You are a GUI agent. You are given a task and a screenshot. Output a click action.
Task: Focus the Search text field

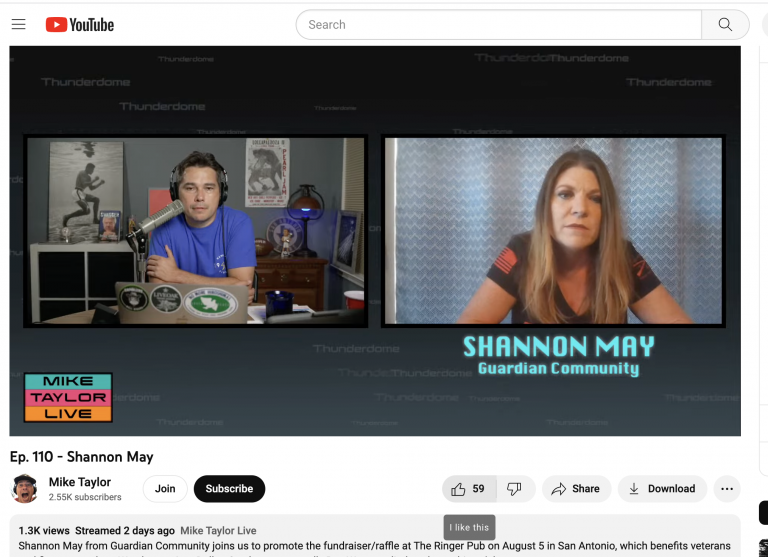coord(500,25)
